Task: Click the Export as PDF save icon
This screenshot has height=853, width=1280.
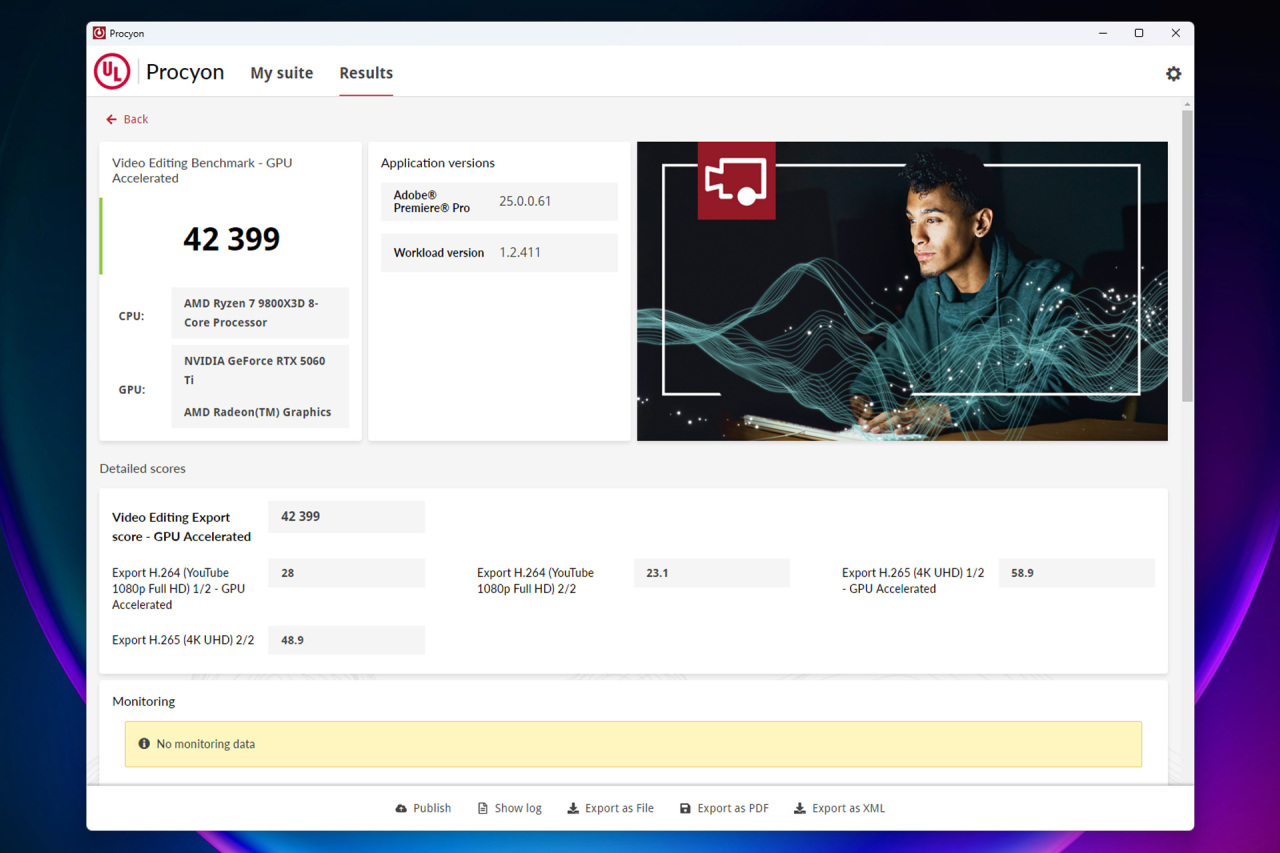Action: [x=685, y=808]
